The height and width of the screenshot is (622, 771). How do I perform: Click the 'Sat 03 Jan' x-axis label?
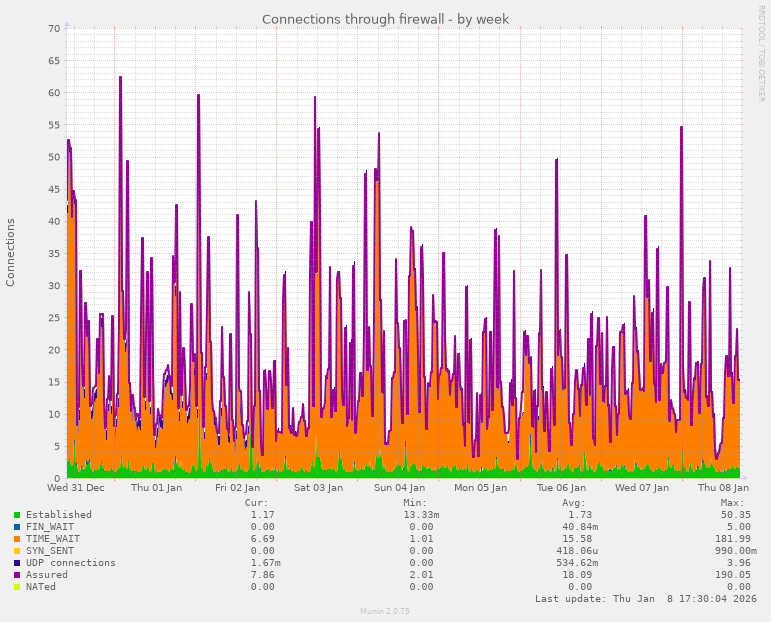coord(319,488)
